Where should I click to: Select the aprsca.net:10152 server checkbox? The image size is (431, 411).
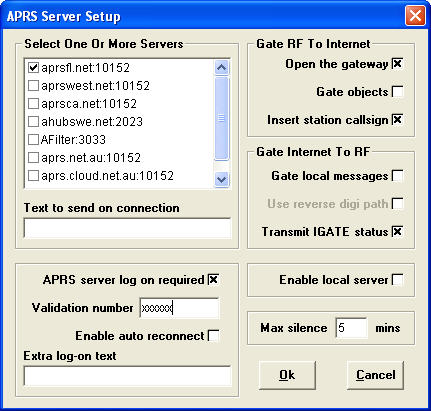tap(33, 104)
